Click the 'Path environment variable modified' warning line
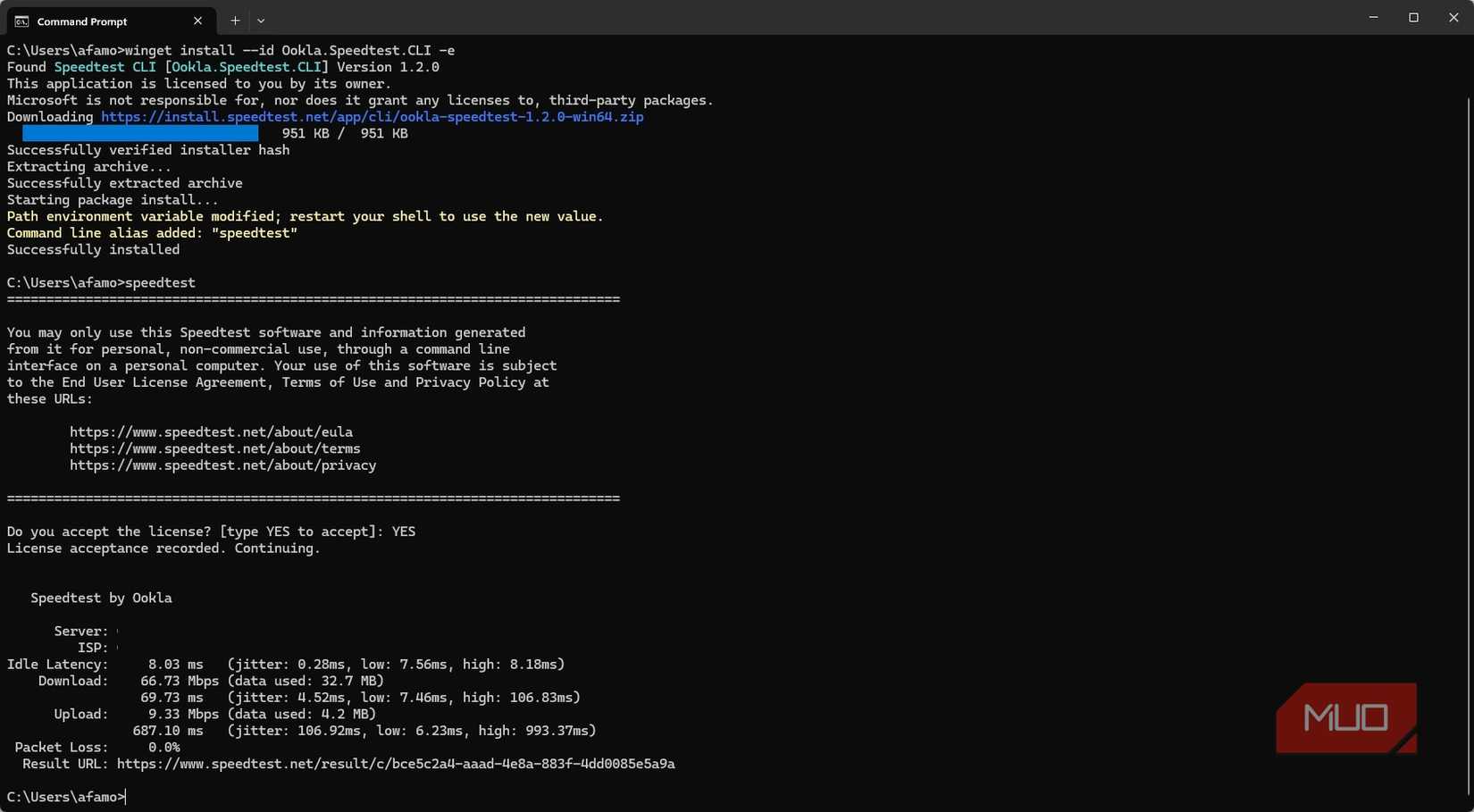Screen dimensions: 1474x812 click(305, 217)
